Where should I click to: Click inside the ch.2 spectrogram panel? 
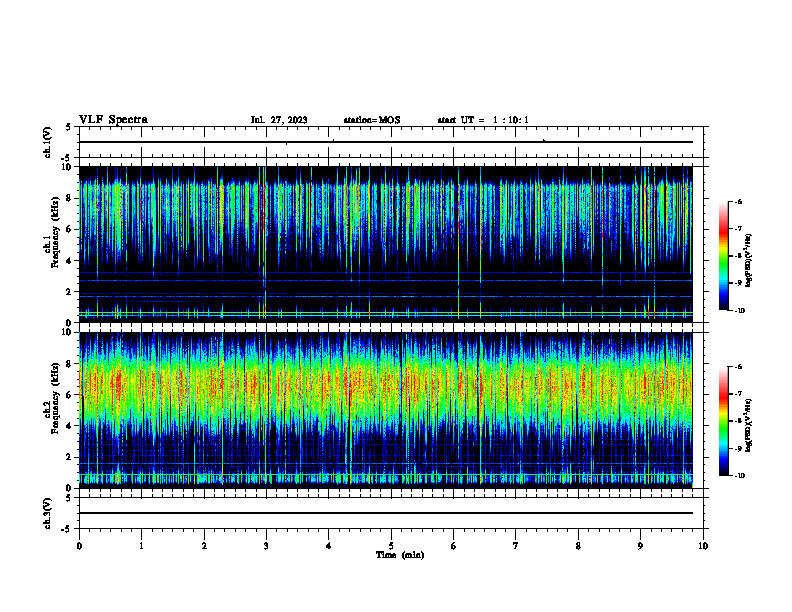386,410
